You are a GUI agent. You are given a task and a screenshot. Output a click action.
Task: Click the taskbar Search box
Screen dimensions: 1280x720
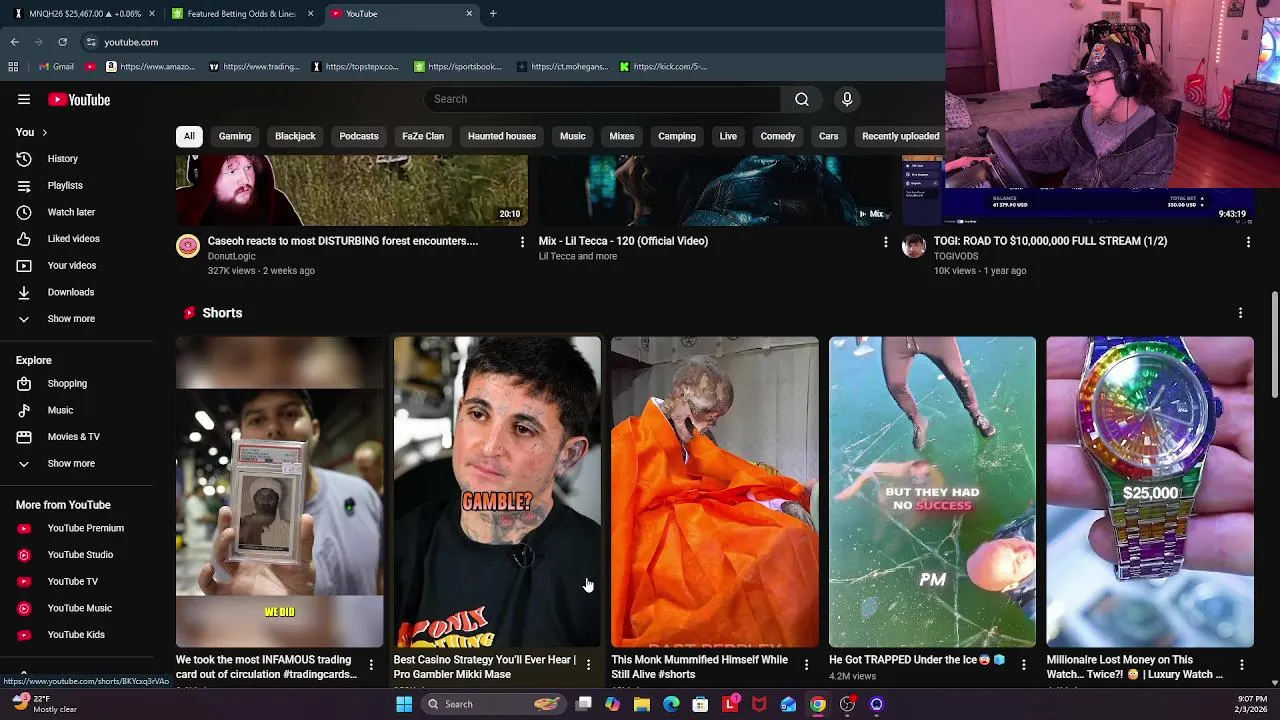[x=492, y=704]
